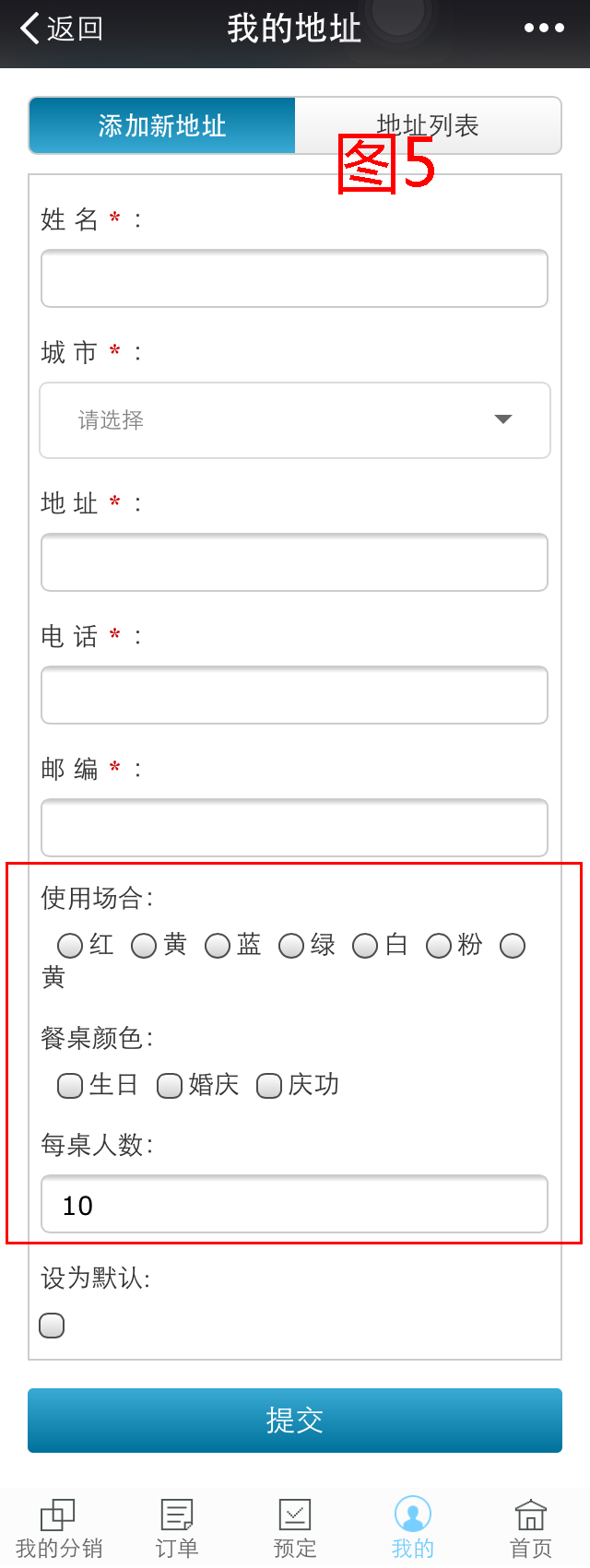Switch to 添加新地址 tab
Viewport: 590px width, 1568px height.
[x=162, y=125]
